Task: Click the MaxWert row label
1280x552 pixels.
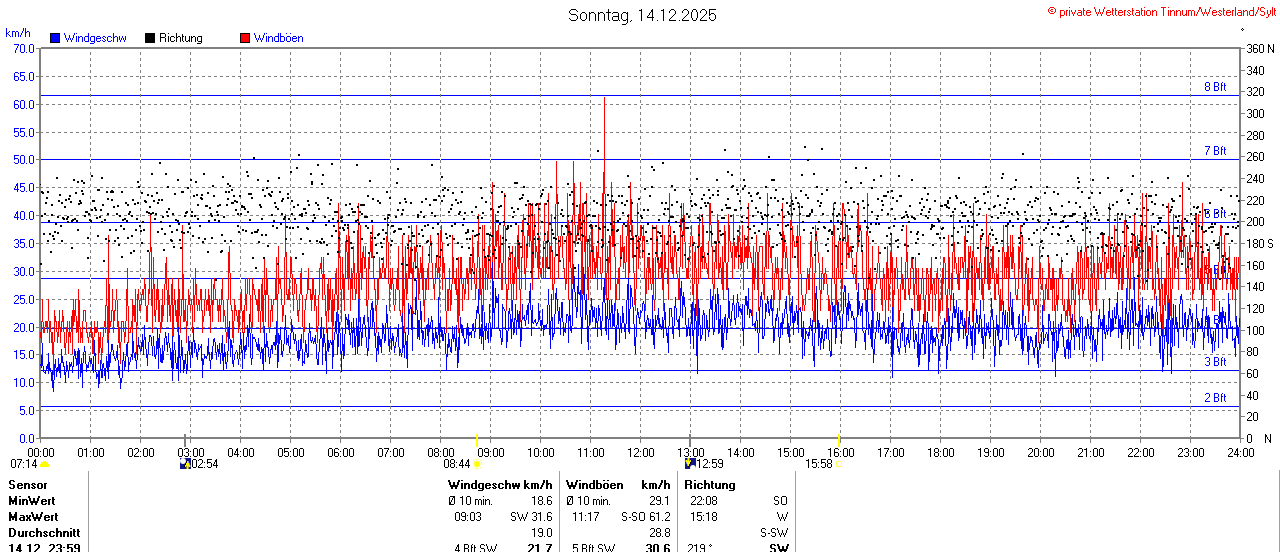Action: (34, 517)
